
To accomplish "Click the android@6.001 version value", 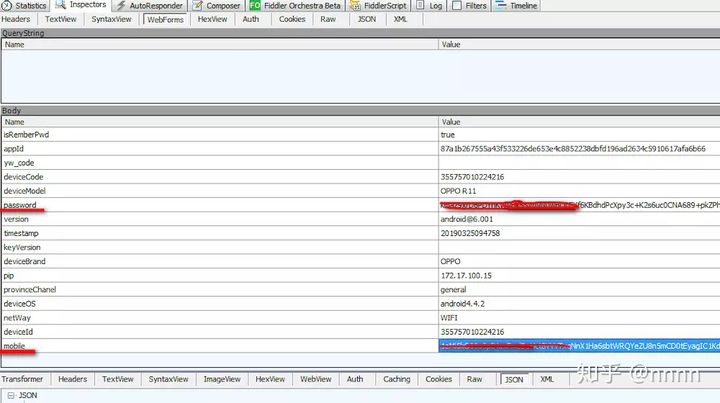I will (467, 219).
